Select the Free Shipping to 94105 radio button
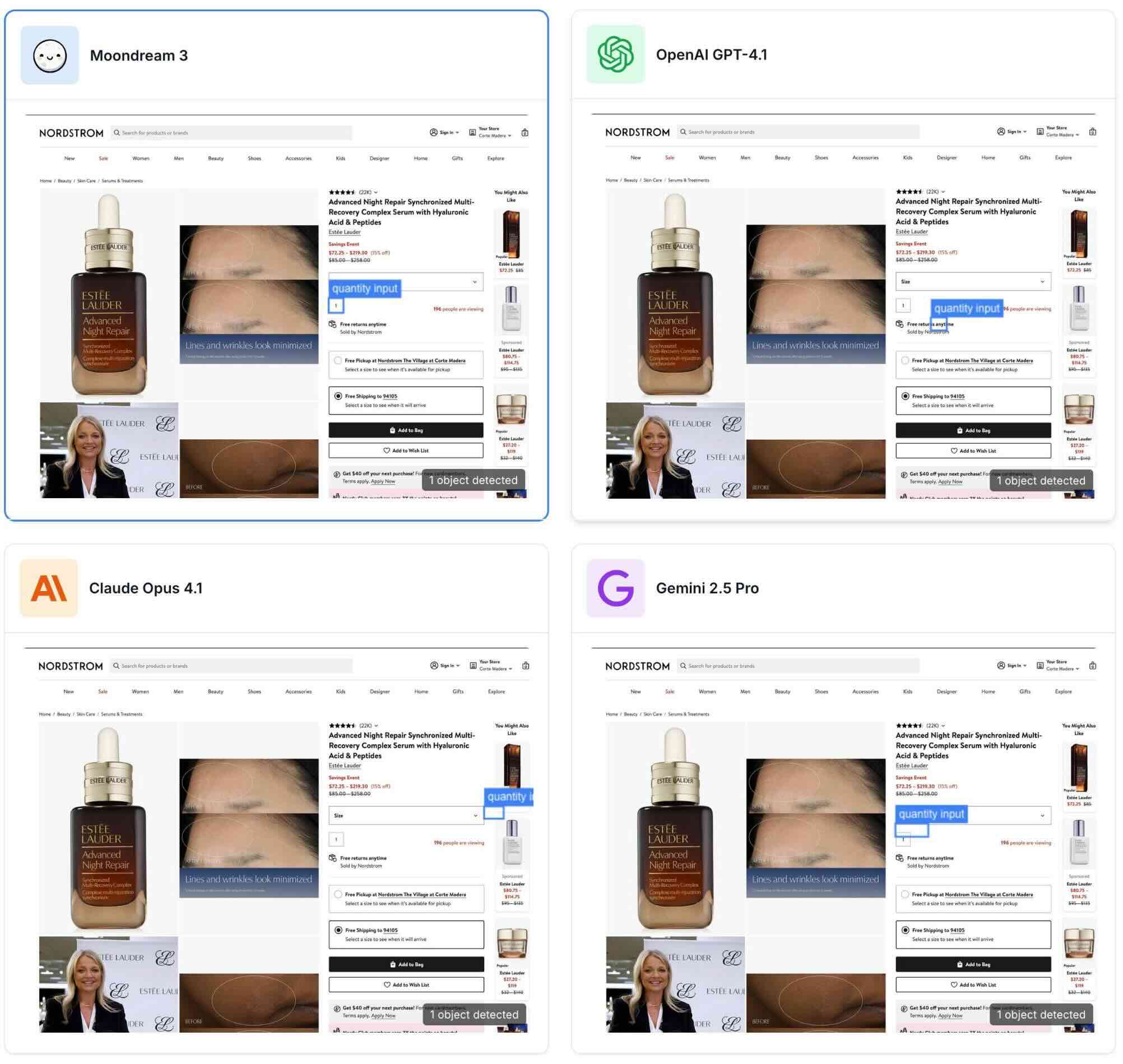This screenshot has height=1064, width=1123. pyautogui.click(x=338, y=397)
